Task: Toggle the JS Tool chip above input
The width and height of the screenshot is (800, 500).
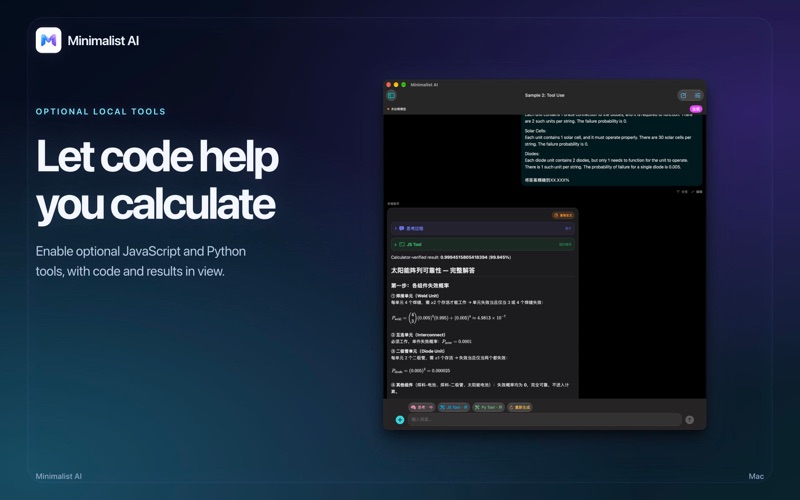Action: [x=454, y=407]
